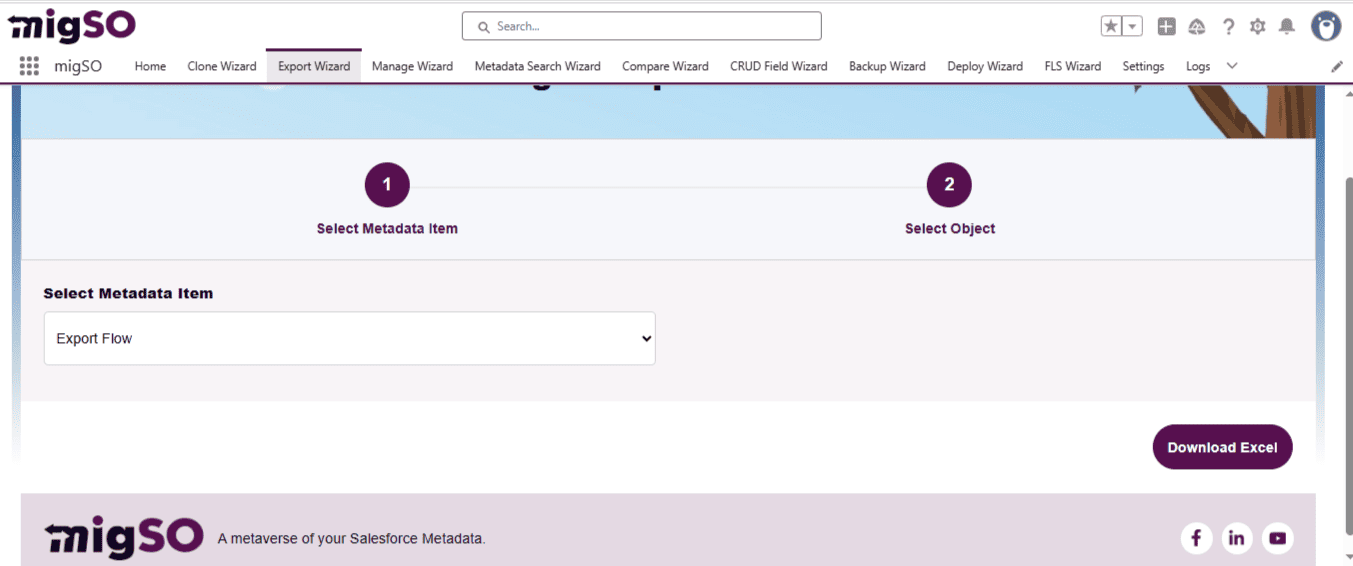Click the migSO logo in footer
The width and height of the screenshot is (1353, 566).
124,538
